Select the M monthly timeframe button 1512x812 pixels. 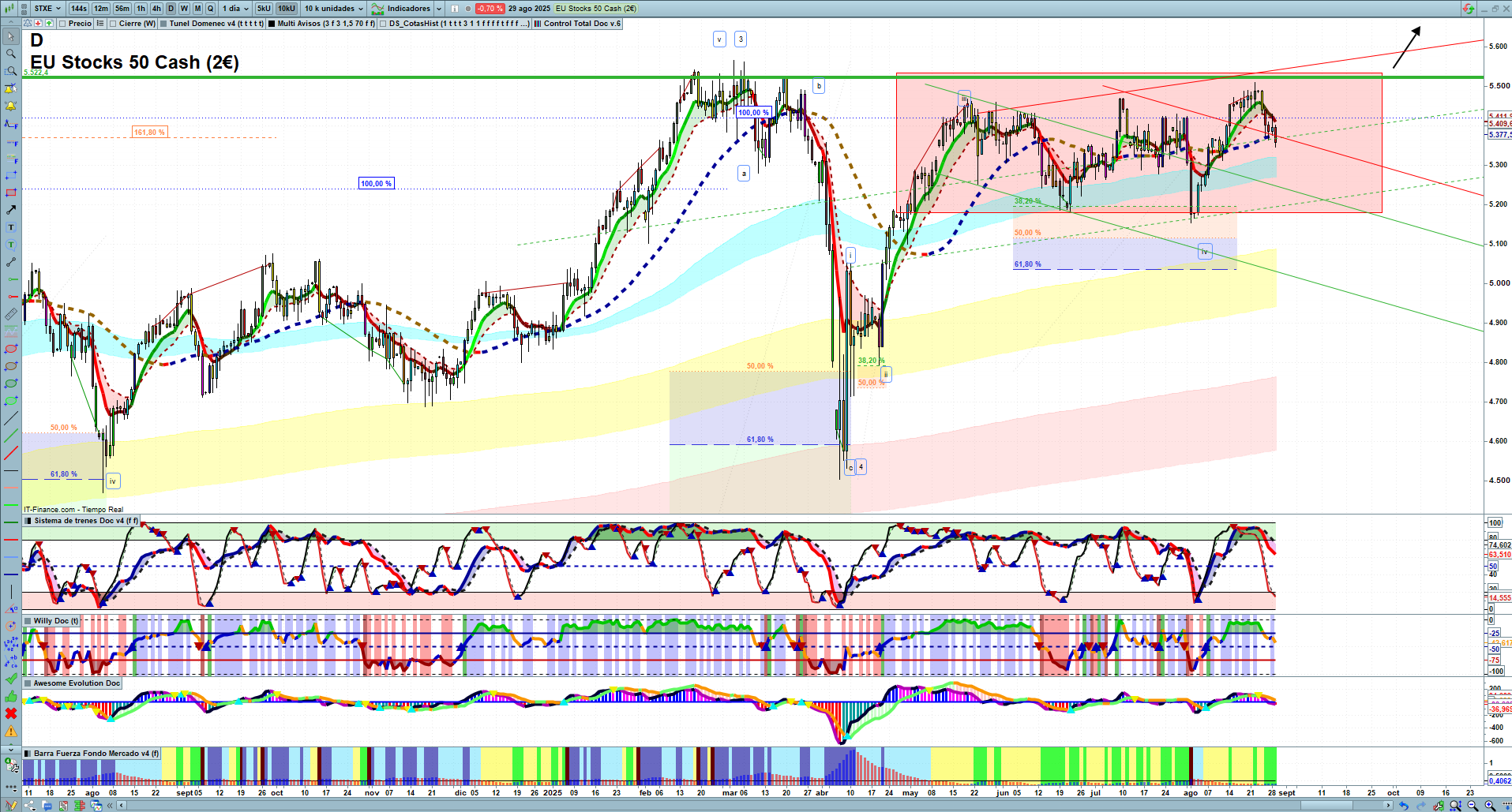197,9
